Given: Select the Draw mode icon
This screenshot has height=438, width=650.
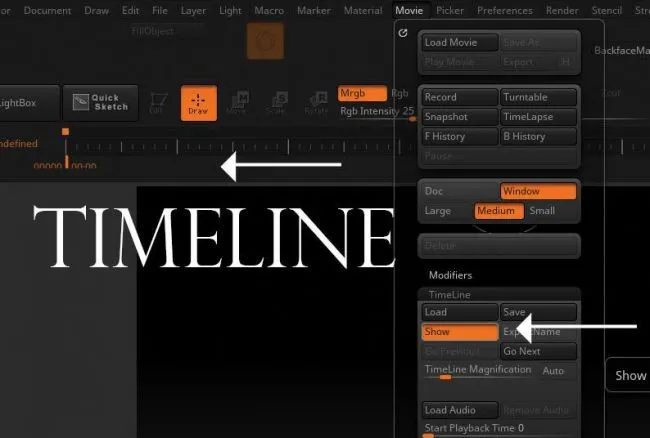Looking at the screenshot, I should [x=199, y=103].
